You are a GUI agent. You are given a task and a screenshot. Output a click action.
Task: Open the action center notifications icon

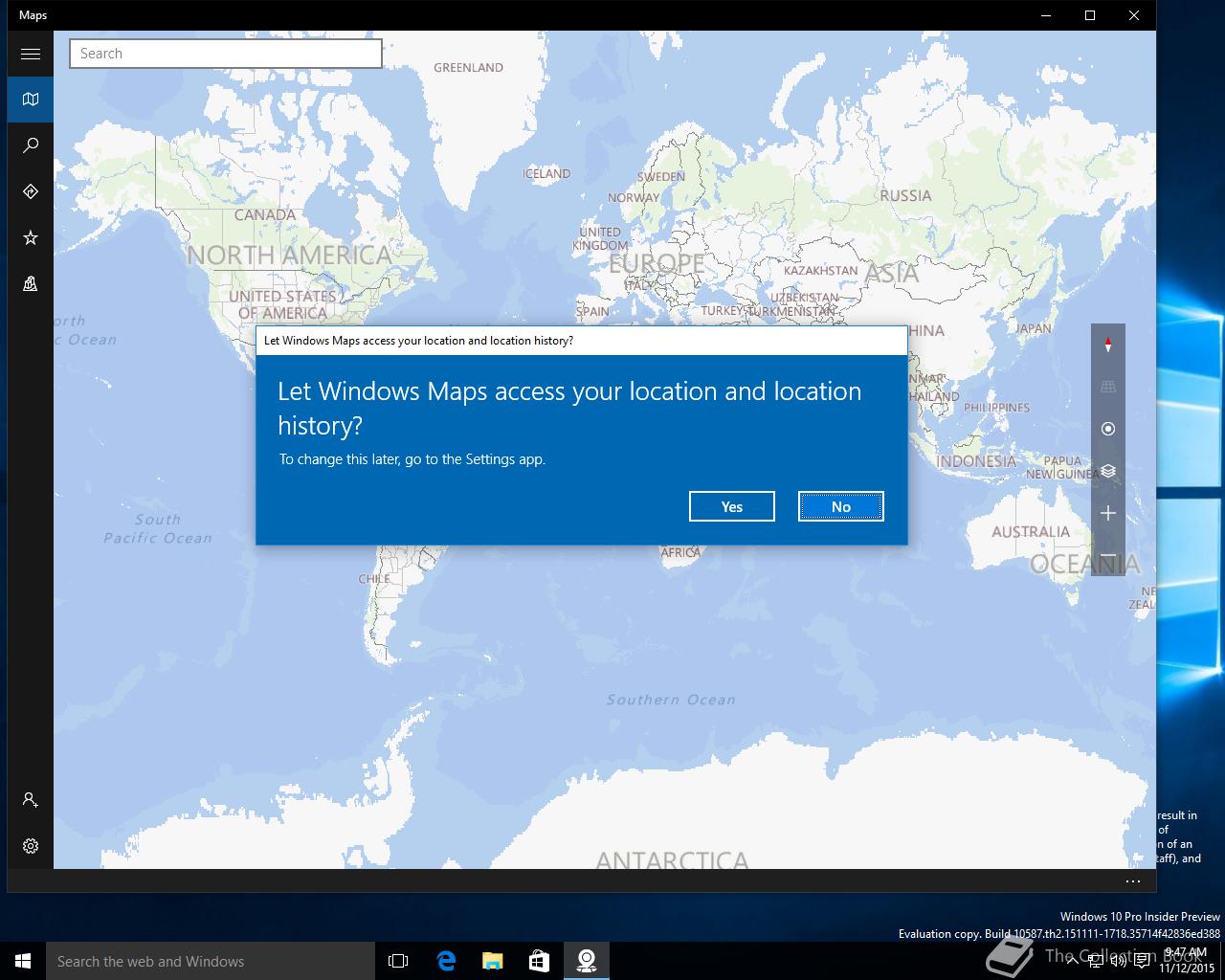point(1143,961)
